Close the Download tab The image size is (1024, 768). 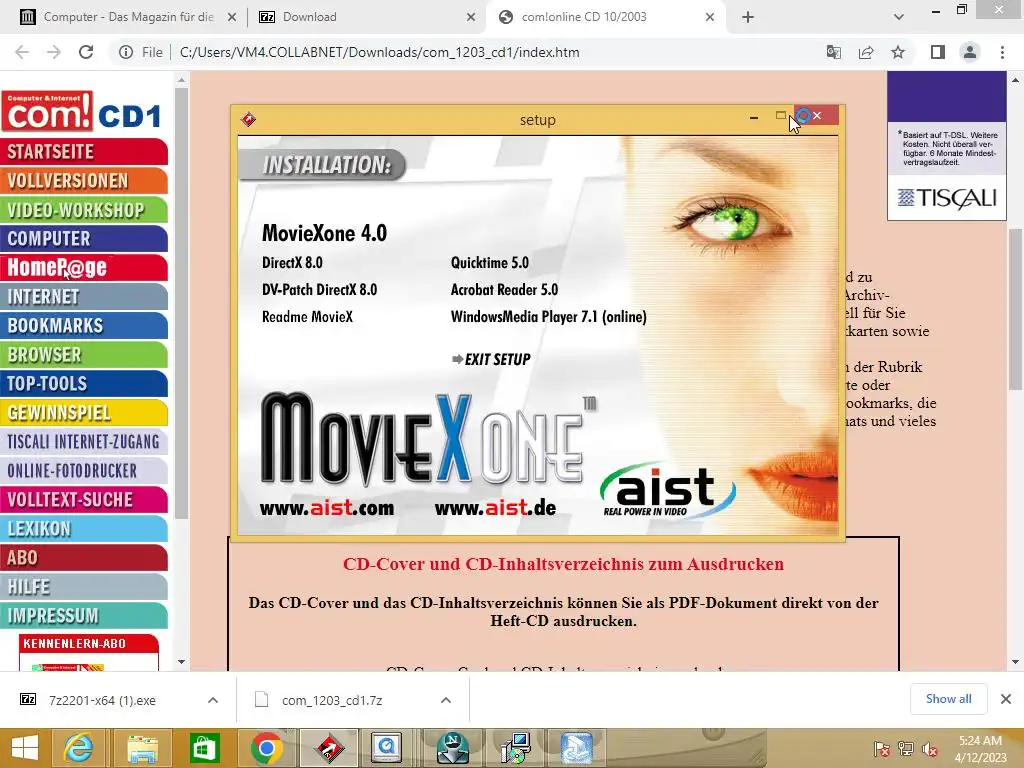point(471,17)
